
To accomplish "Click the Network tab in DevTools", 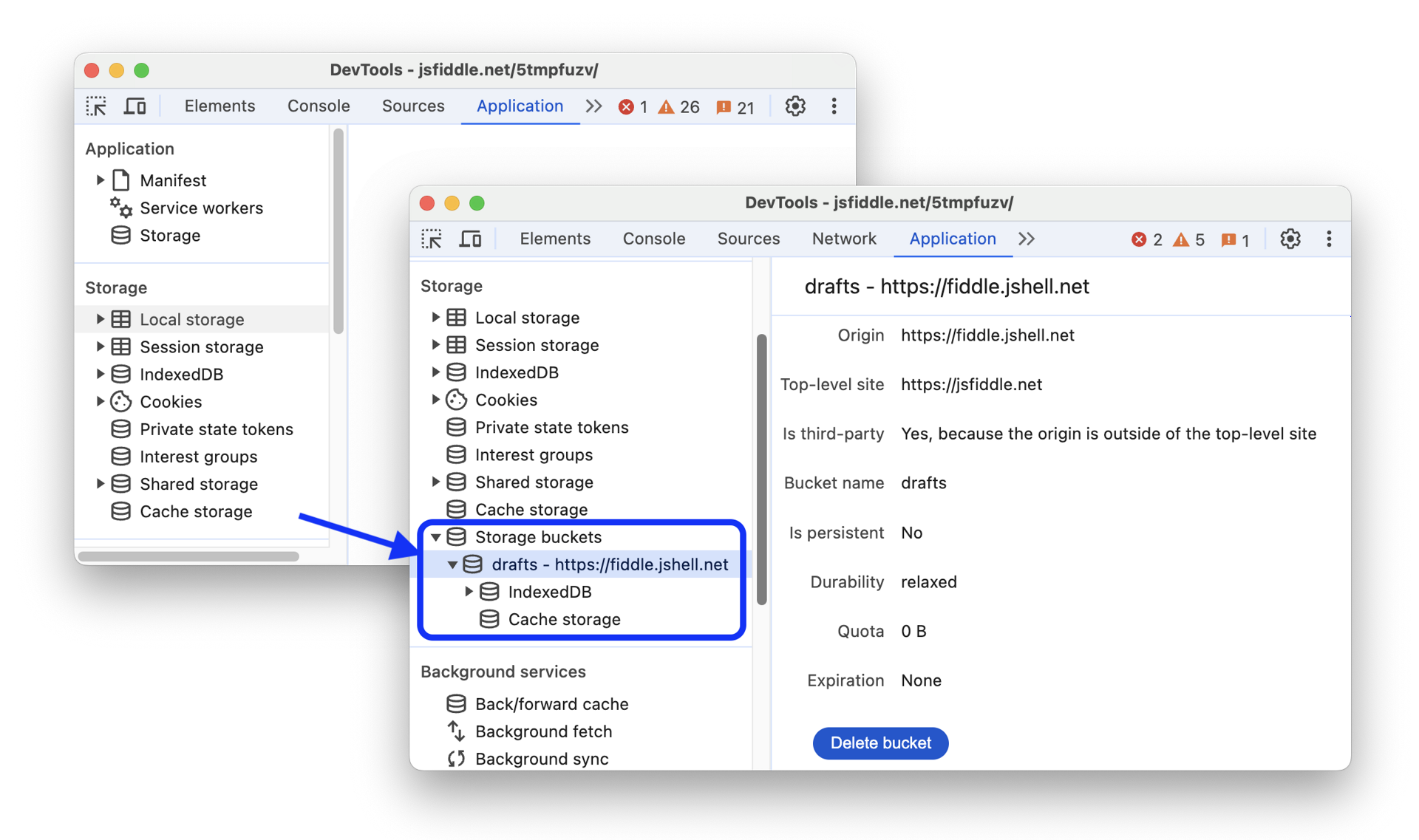I will coord(843,238).
